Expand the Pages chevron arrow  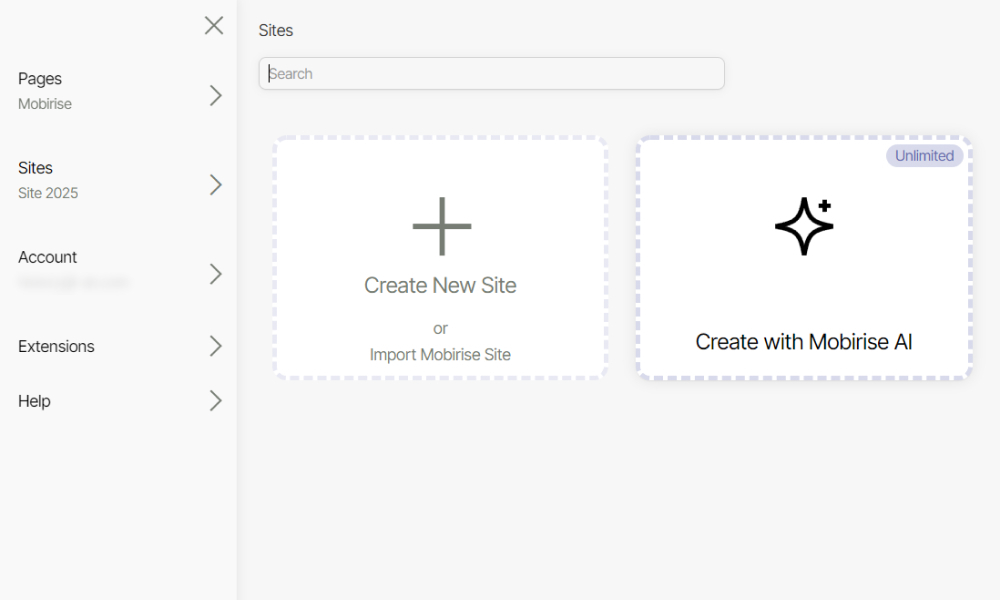(x=215, y=96)
